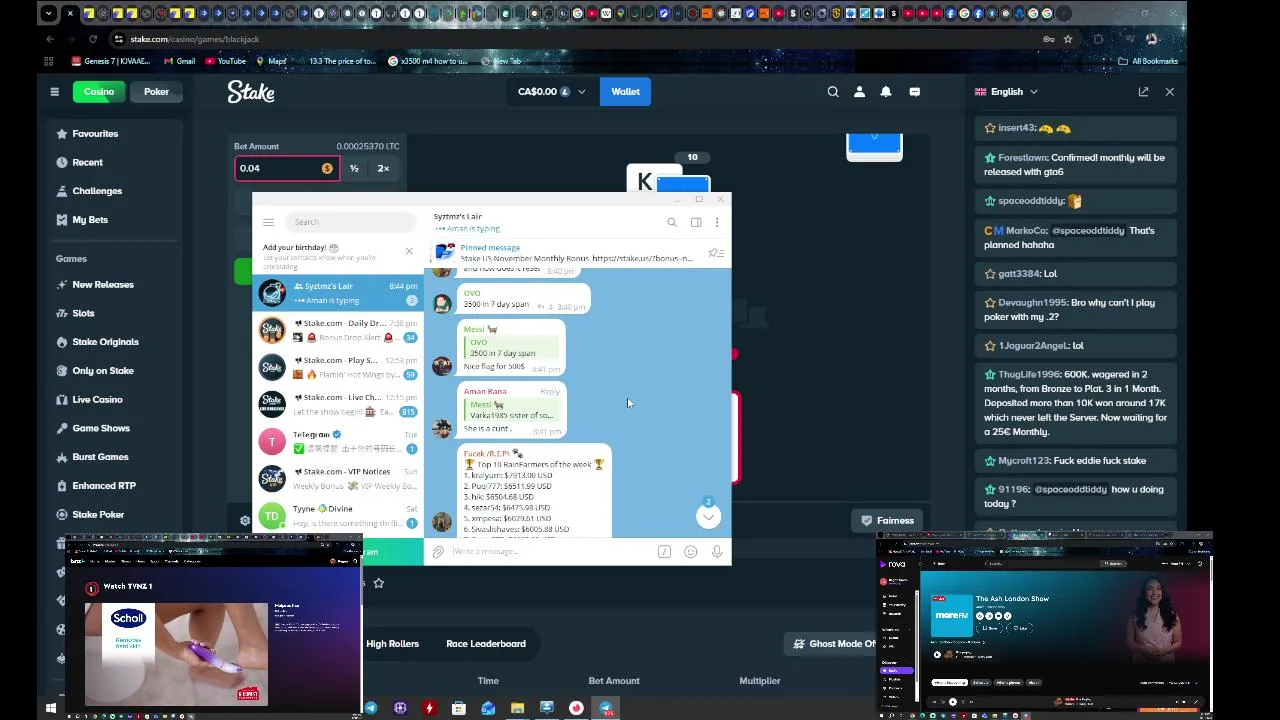This screenshot has height=720, width=1280.
Task: Open the Stake user profile icon
Action: [x=859, y=92]
